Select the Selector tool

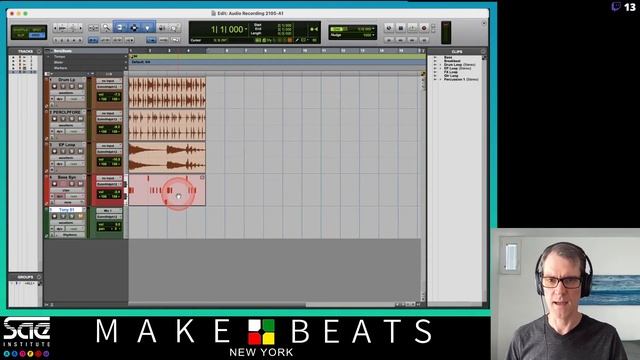[134, 28]
